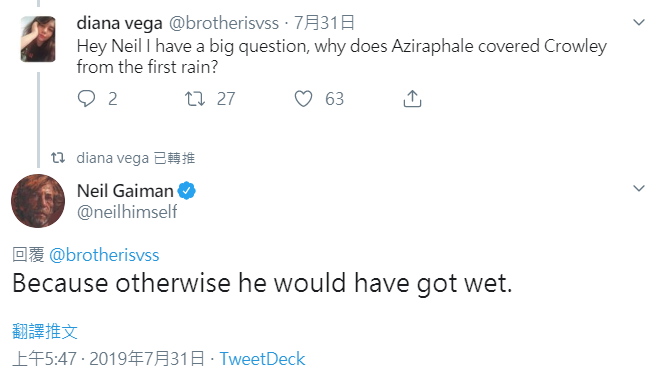Click the reply speech bubble icon
Screen dimensions: 652x376
(x=86, y=99)
